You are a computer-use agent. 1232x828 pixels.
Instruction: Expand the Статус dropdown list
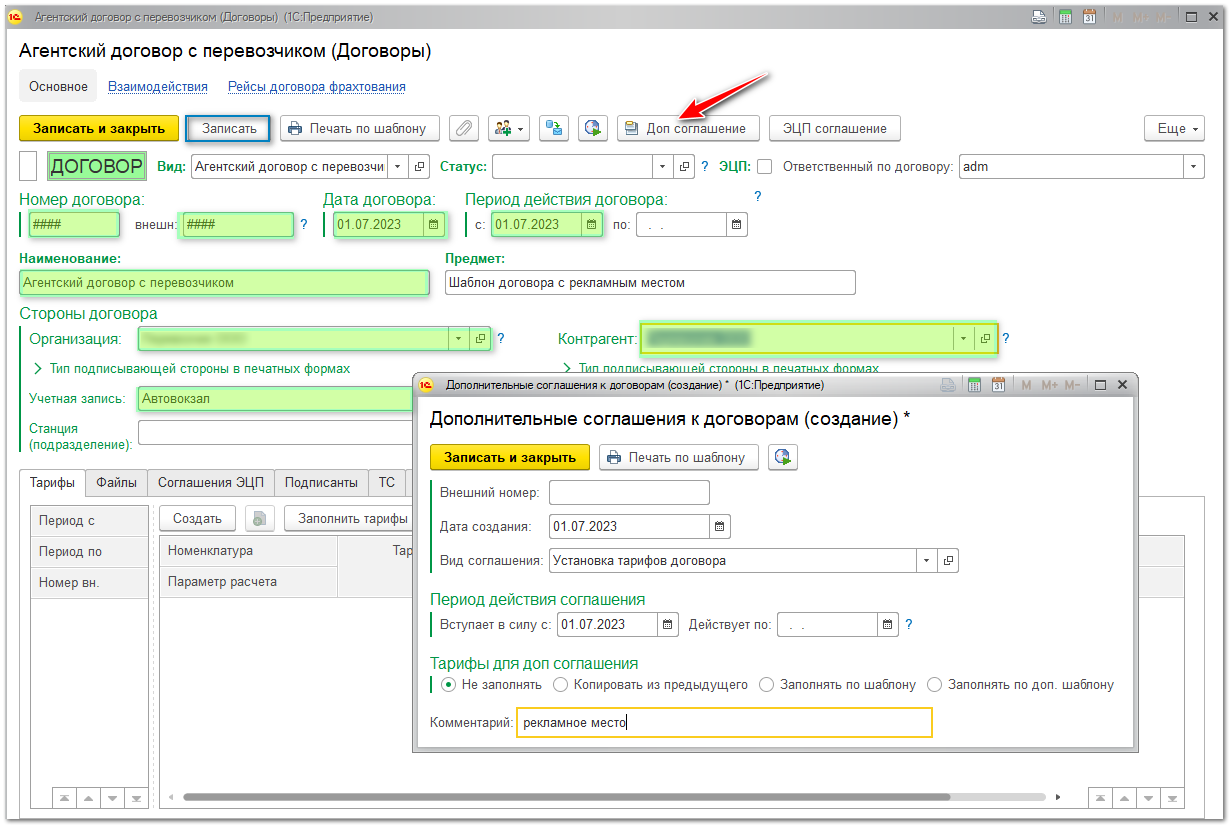pyautogui.click(x=663, y=167)
